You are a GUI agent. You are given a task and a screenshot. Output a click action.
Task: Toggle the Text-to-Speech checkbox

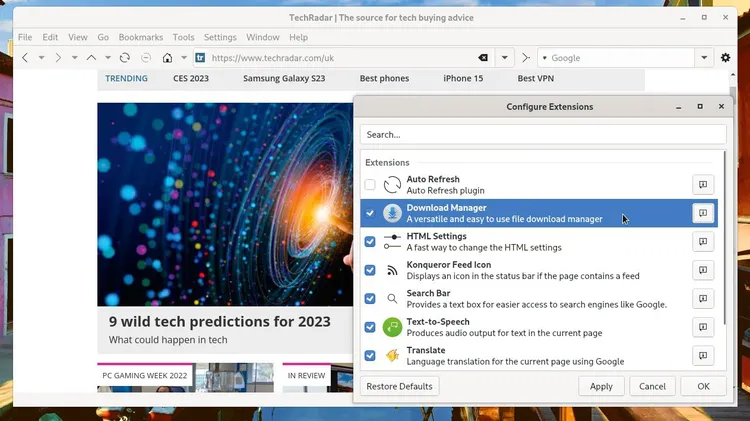370,327
